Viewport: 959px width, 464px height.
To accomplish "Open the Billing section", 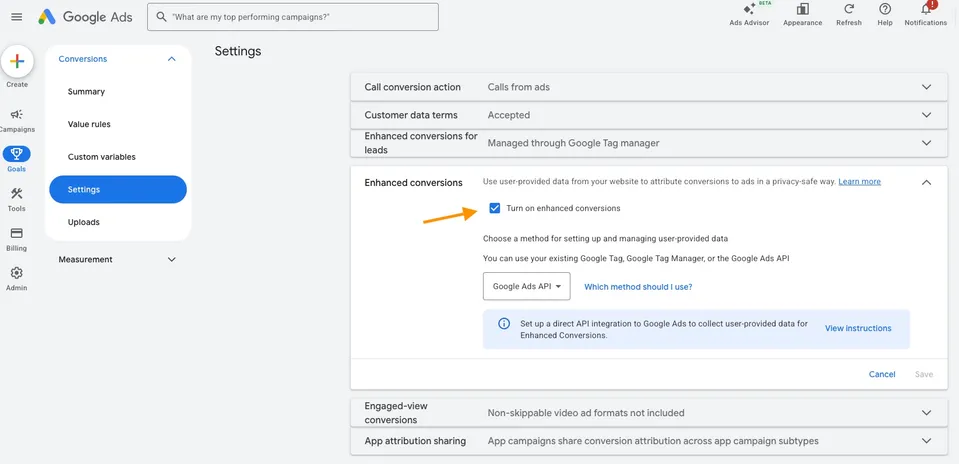I will click(17, 239).
